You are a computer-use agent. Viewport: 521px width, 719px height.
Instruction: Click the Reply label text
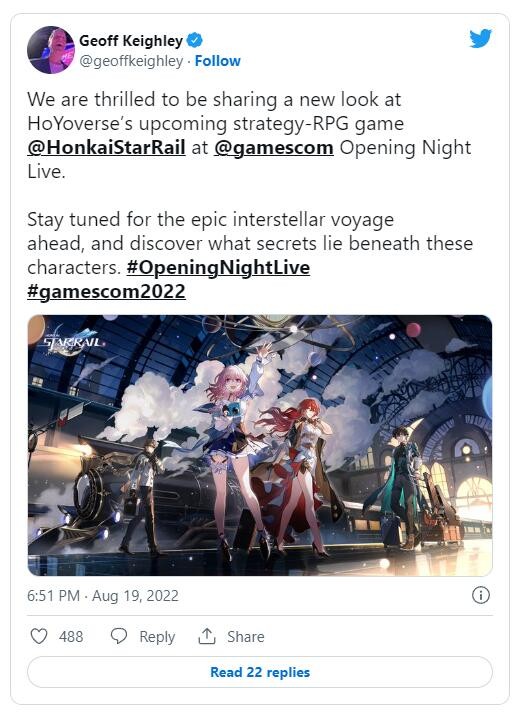pyautogui.click(x=157, y=637)
